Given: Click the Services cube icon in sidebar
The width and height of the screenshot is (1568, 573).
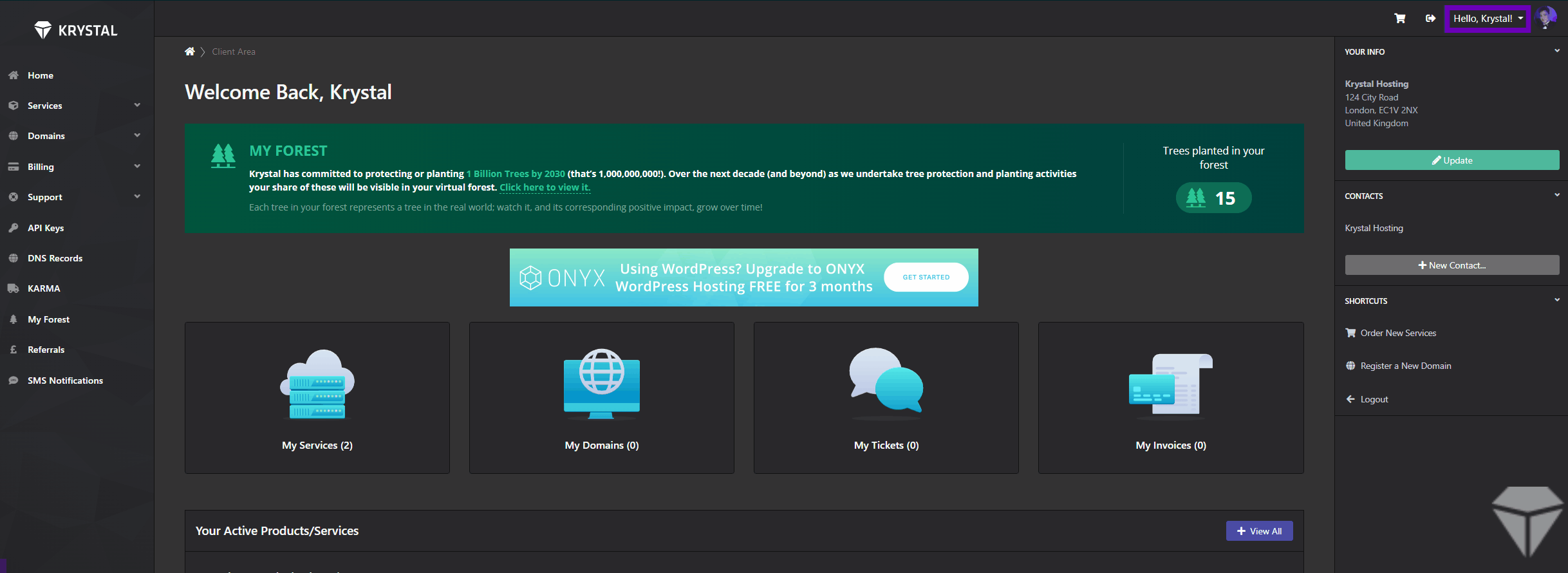Looking at the screenshot, I should pyautogui.click(x=14, y=106).
